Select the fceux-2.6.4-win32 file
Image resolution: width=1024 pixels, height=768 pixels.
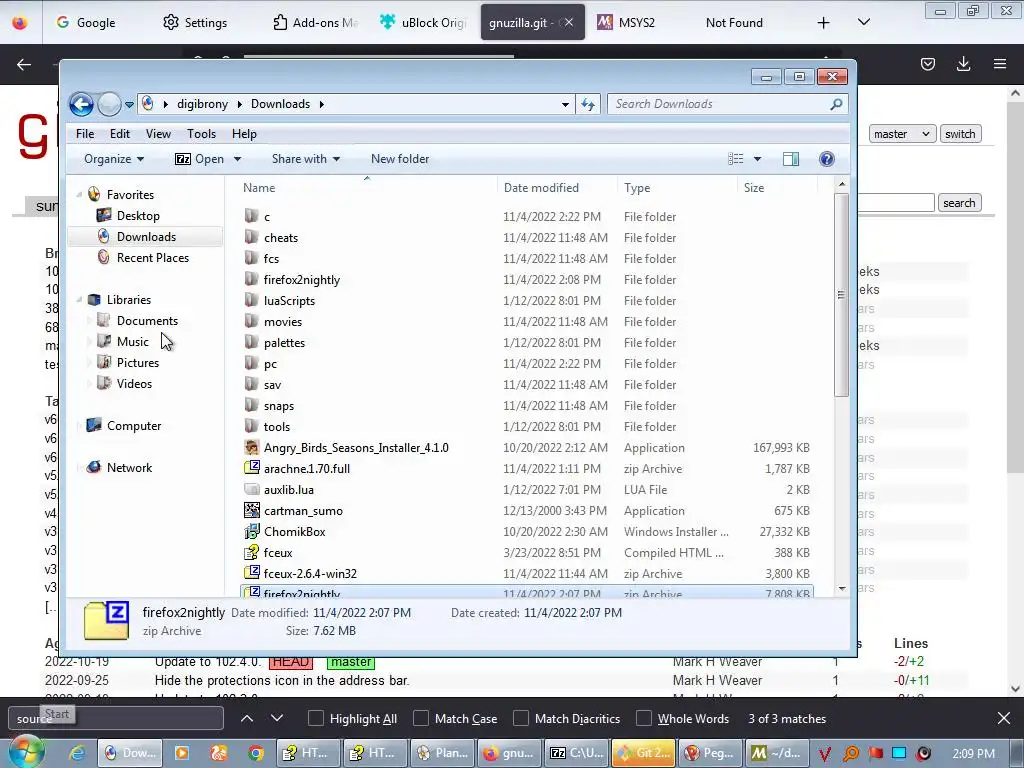[529, 573]
